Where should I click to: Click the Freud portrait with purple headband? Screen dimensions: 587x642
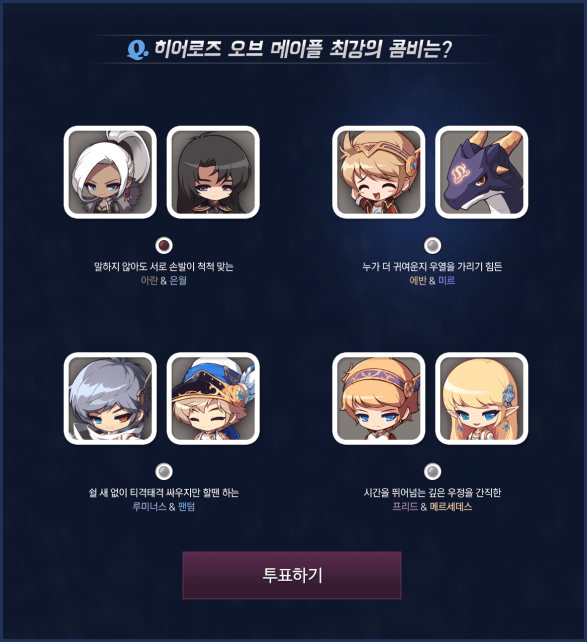pyautogui.click(x=379, y=398)
